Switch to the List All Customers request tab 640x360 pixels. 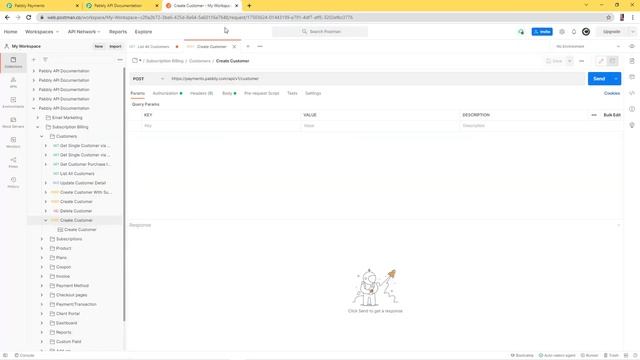[153, 47]
